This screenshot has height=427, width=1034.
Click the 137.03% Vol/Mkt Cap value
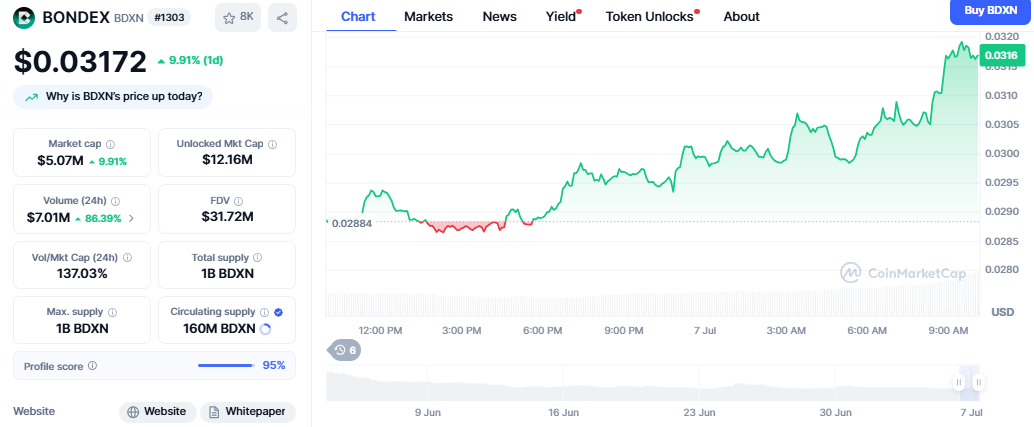point(82,274)
